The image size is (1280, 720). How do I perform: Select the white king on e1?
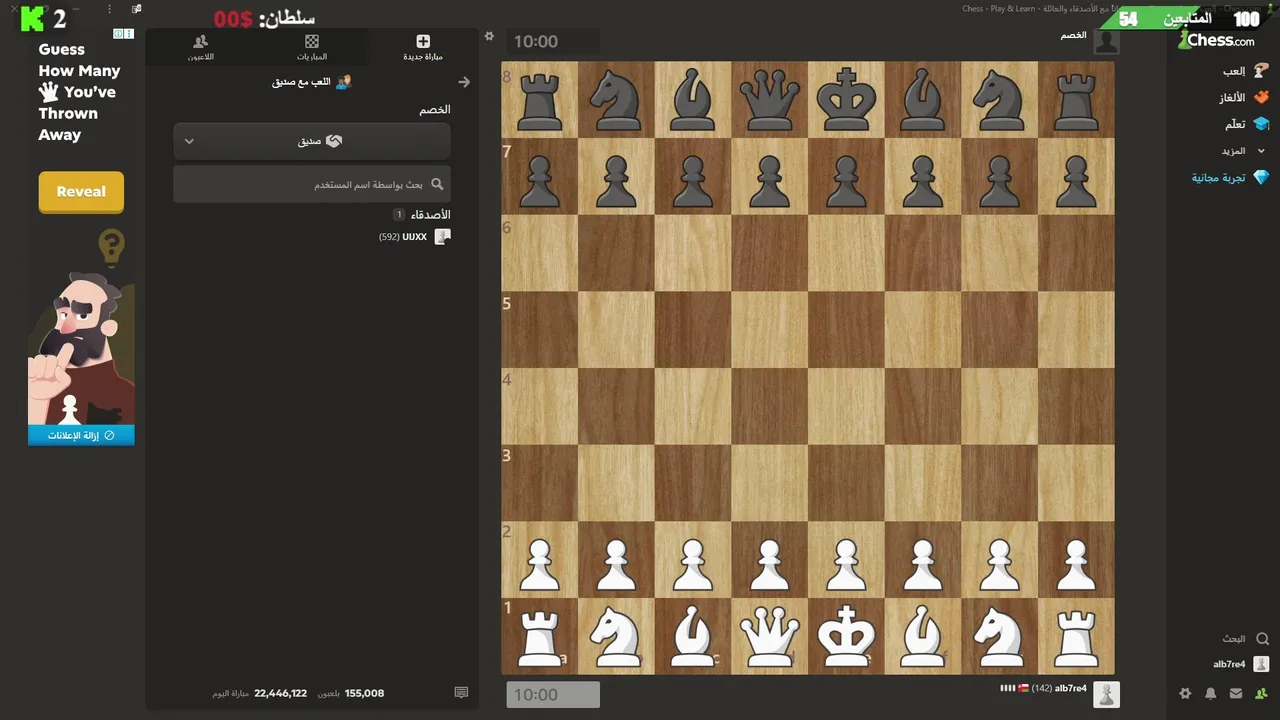pyautogui.click(x=846, y=635)
